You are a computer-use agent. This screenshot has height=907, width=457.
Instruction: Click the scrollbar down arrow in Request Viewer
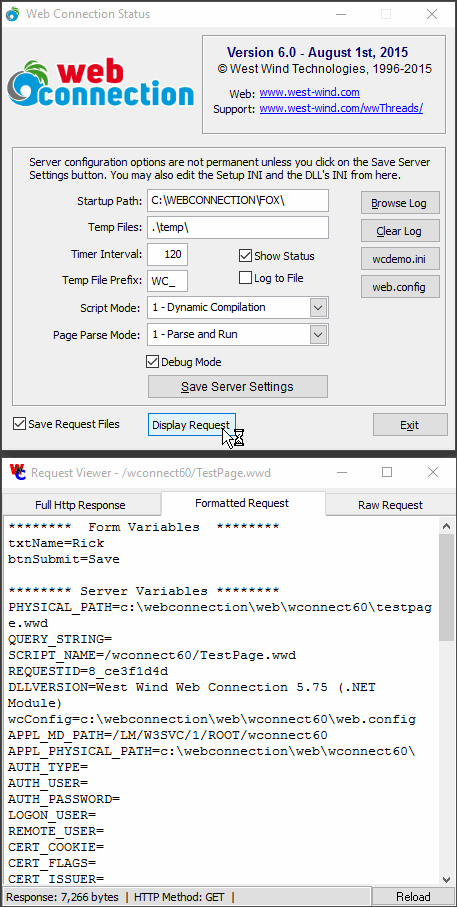click(446, 877)
